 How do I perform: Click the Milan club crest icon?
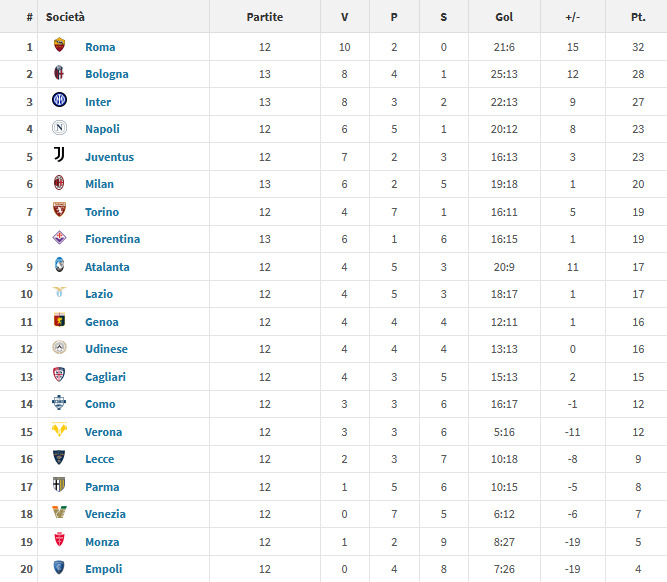pyautogui.click(x=59, y=184)
